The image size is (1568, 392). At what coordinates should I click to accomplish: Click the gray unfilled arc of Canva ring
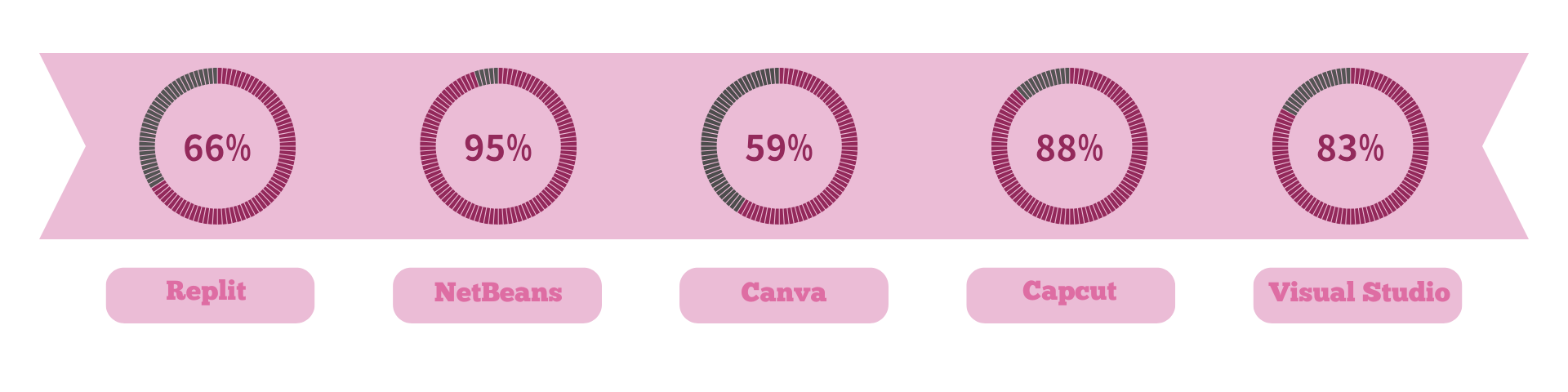coord(710,147)
